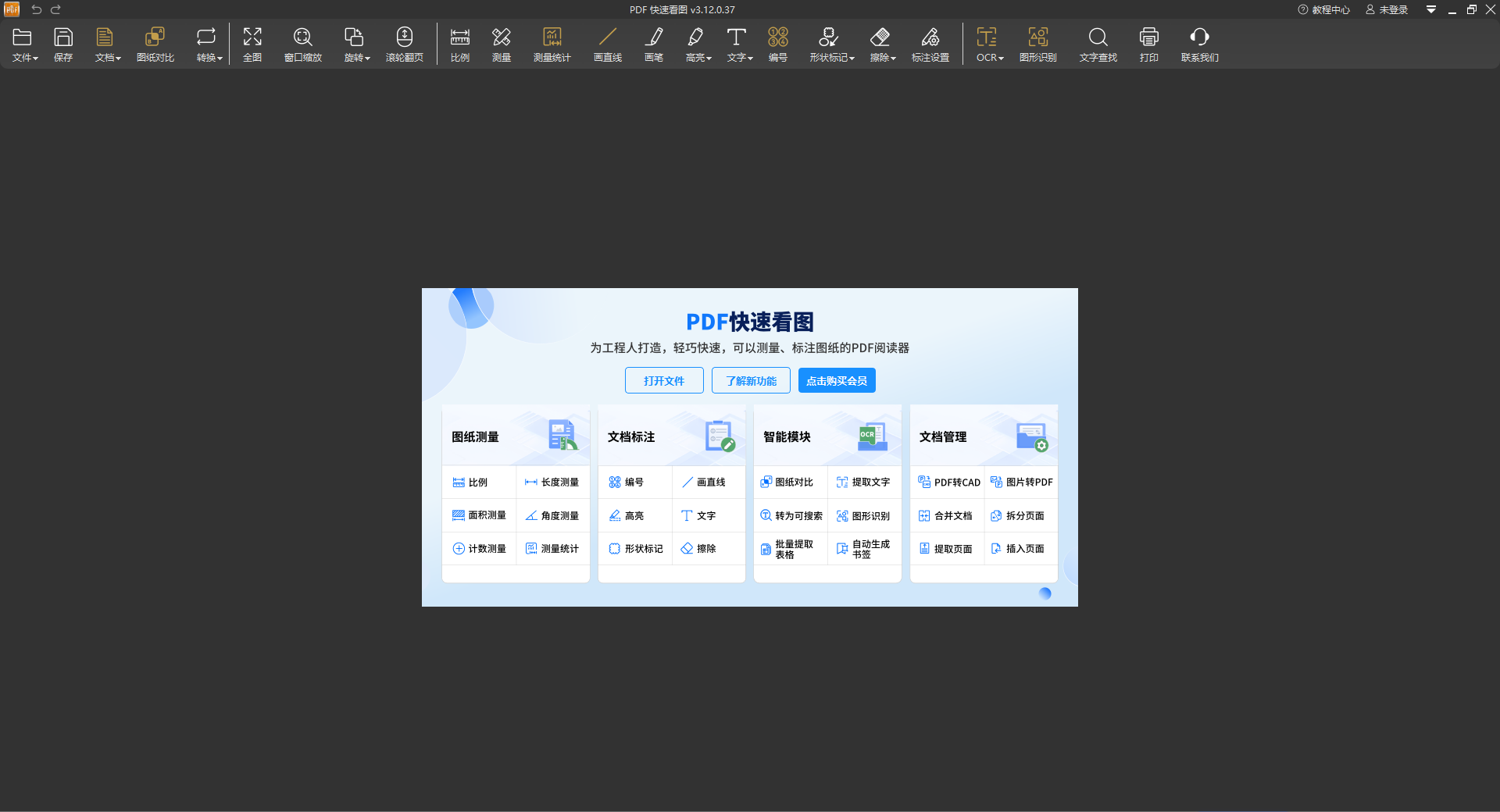This screenshot has width=1500, height=812.
Task: Select 形状标记 in the 文档标注 card
Action: coord(635,548)
